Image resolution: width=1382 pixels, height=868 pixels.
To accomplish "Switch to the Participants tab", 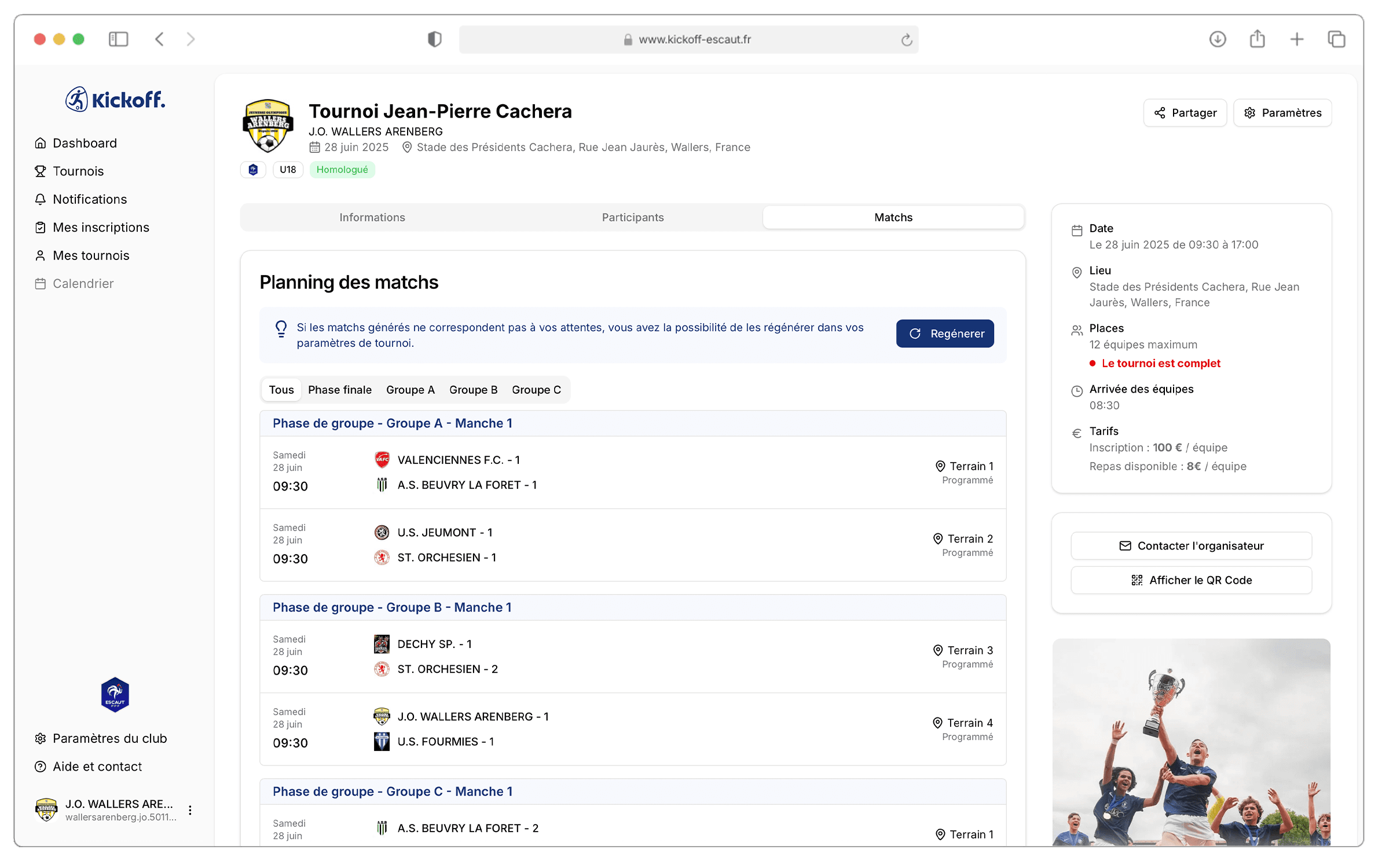I will click(x=632, y=217).
